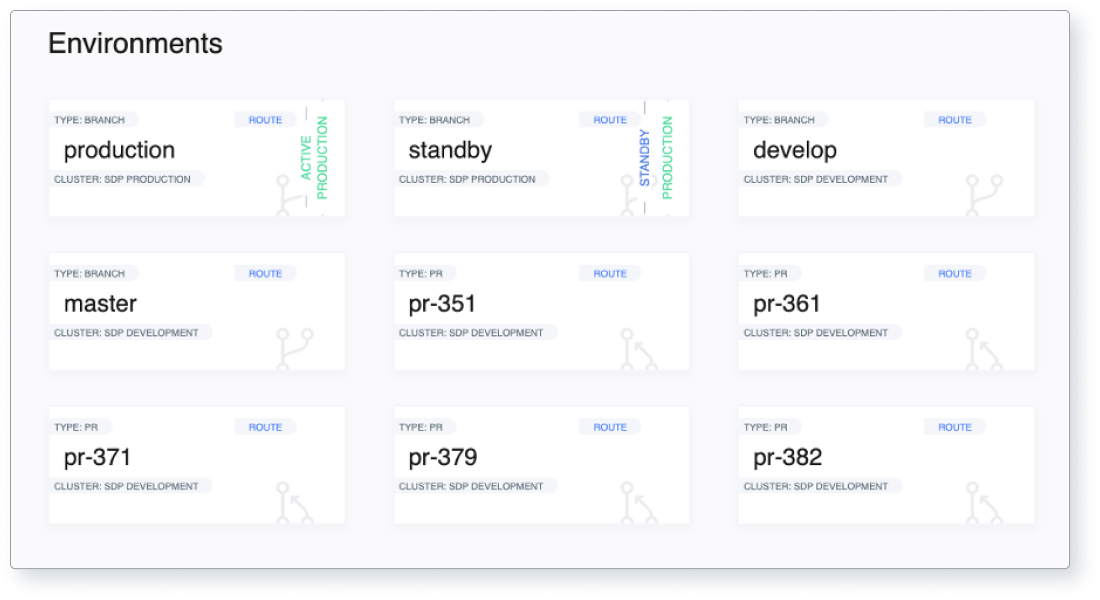Open the production environment by its title
This screenshot has width=1100, height=600.
point(118,150)
